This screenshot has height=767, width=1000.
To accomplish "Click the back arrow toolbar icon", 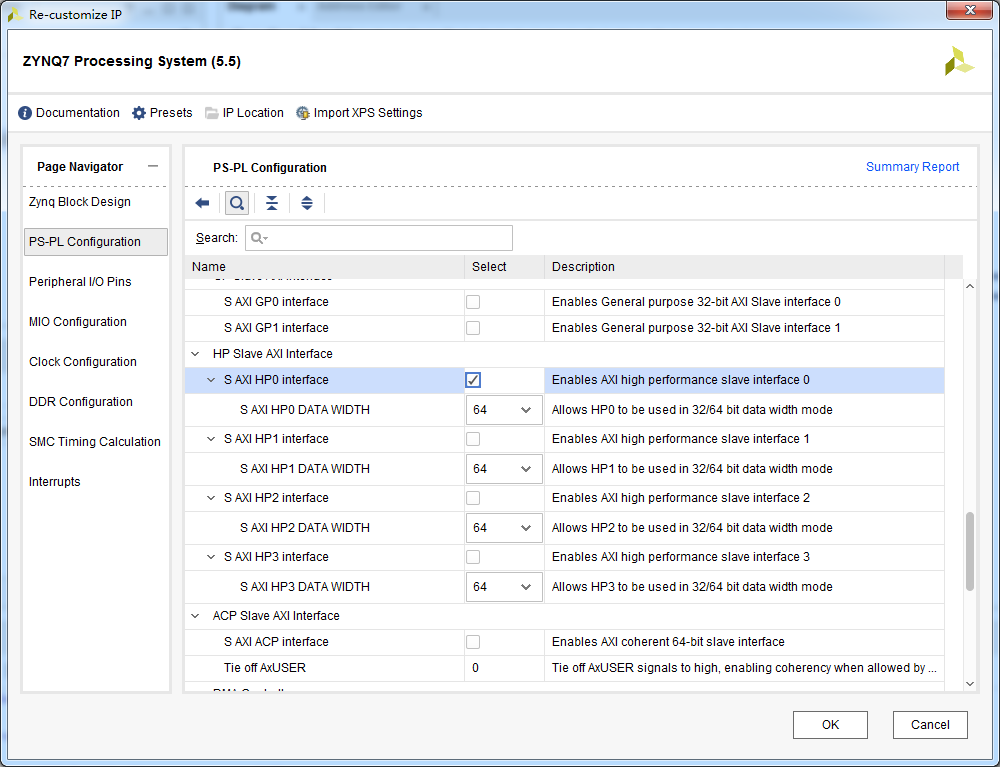I will (x=202, y=203).
